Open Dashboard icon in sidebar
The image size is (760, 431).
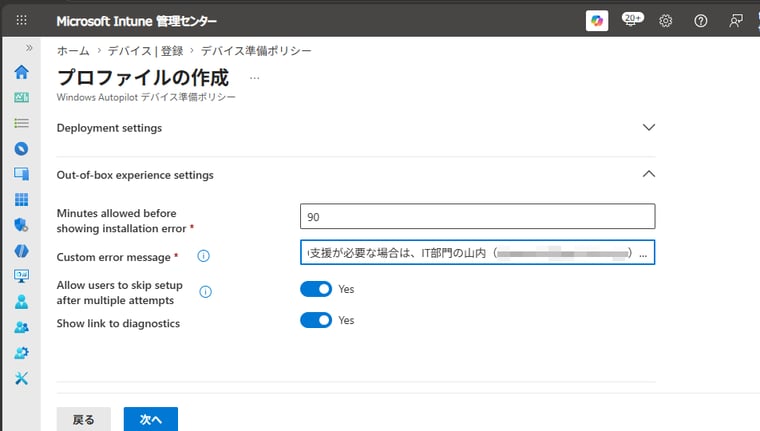[x=21, y=97]
